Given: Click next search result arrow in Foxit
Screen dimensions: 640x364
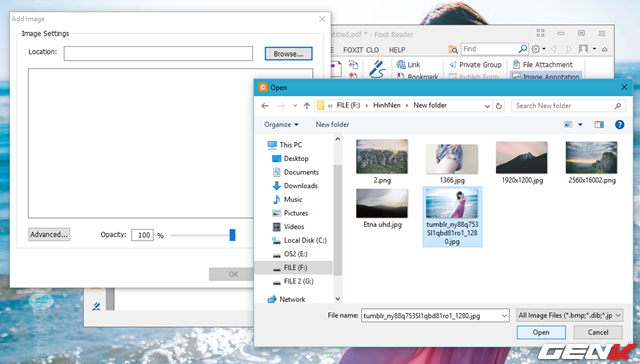Looking at the screenshot, I should [569, 49].
